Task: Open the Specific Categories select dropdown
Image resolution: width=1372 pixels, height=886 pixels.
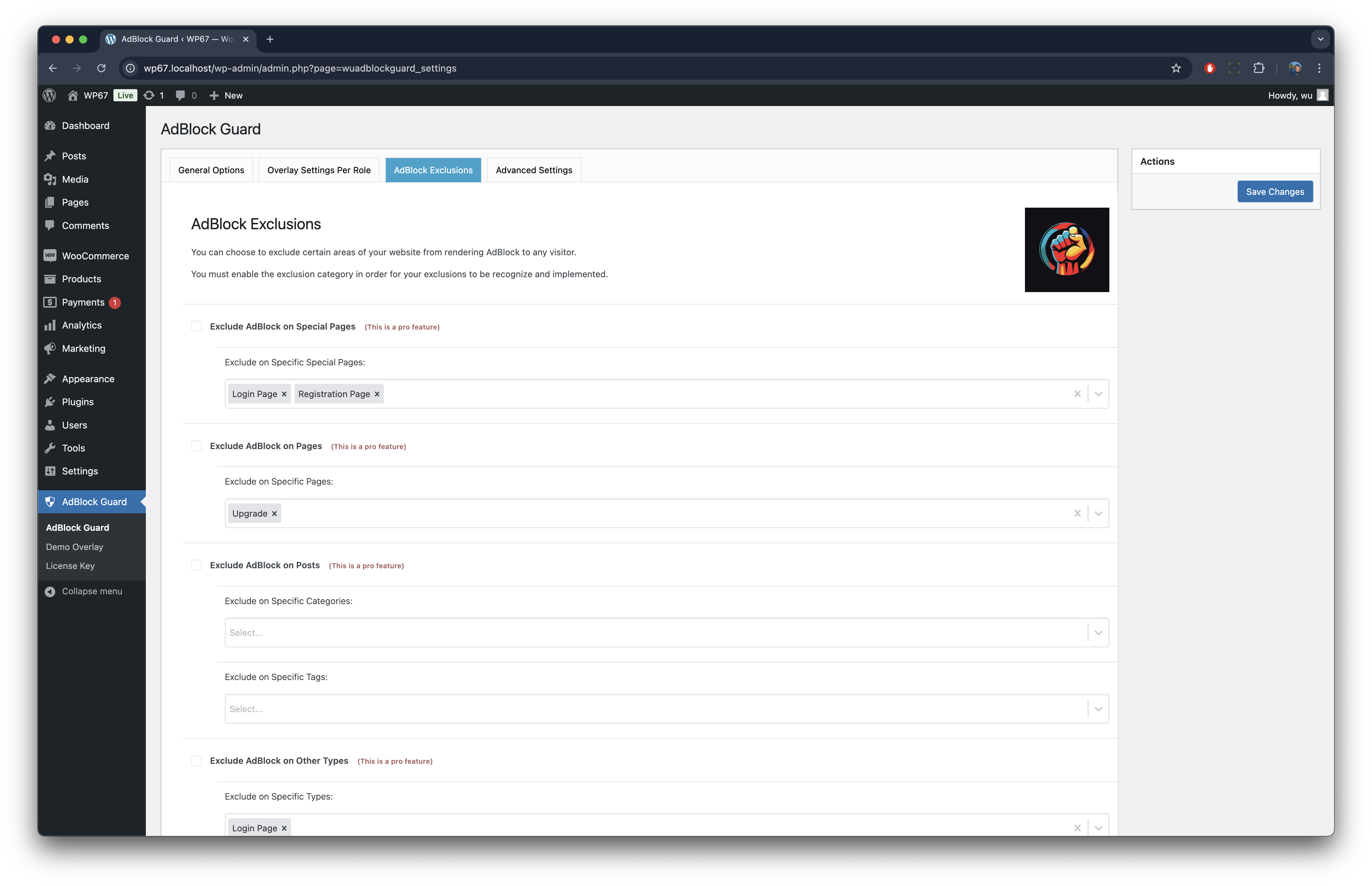Action: pyautogui.click(x=666, y=633)
